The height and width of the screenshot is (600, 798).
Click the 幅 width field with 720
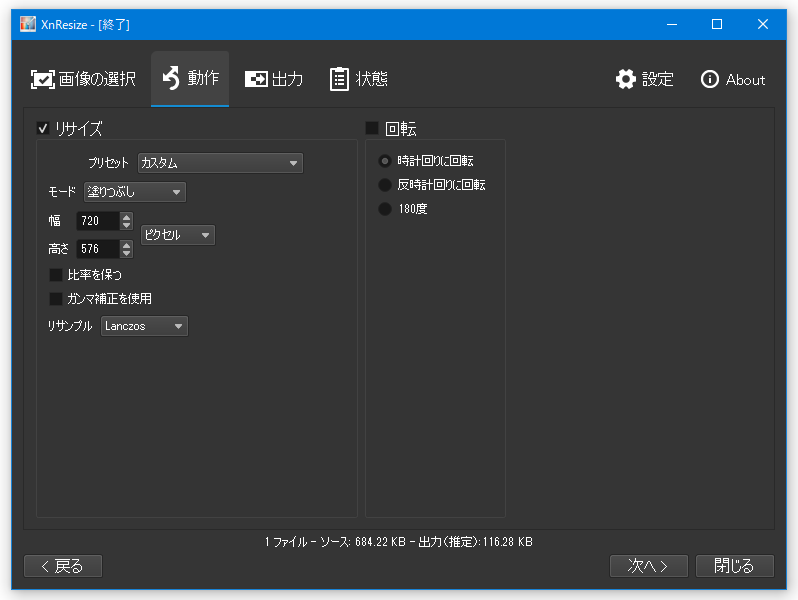[98, 221]
